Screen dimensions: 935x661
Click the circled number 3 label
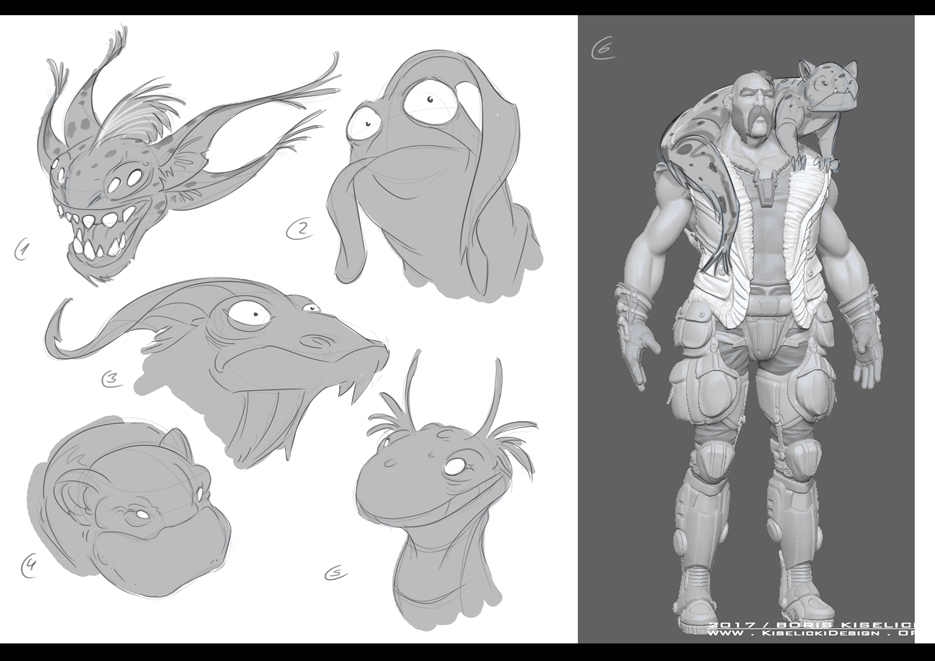pyautogui.click(x=112, y=378)
